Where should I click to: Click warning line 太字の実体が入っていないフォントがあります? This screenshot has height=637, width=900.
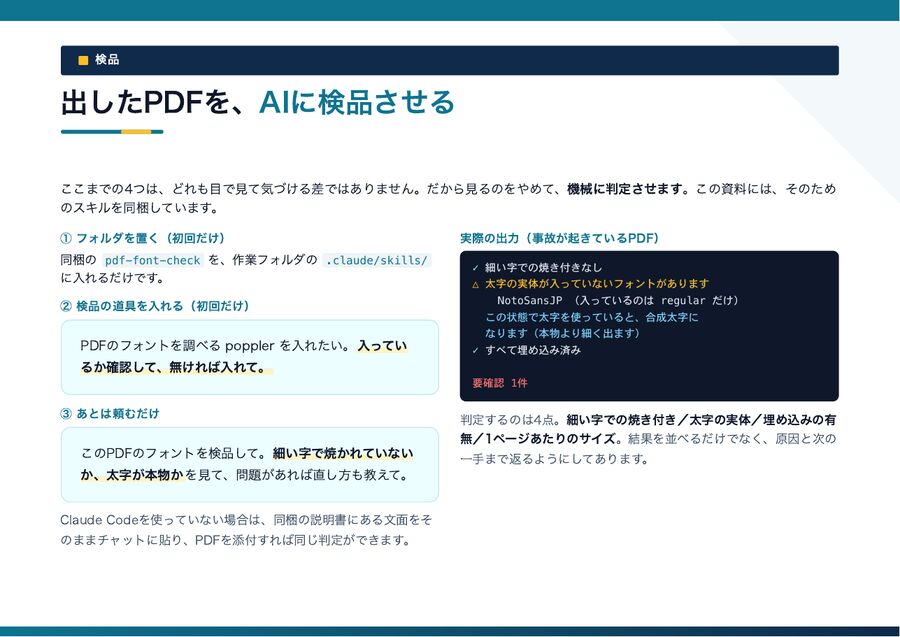pyautogui.click(x=597, y=283)
